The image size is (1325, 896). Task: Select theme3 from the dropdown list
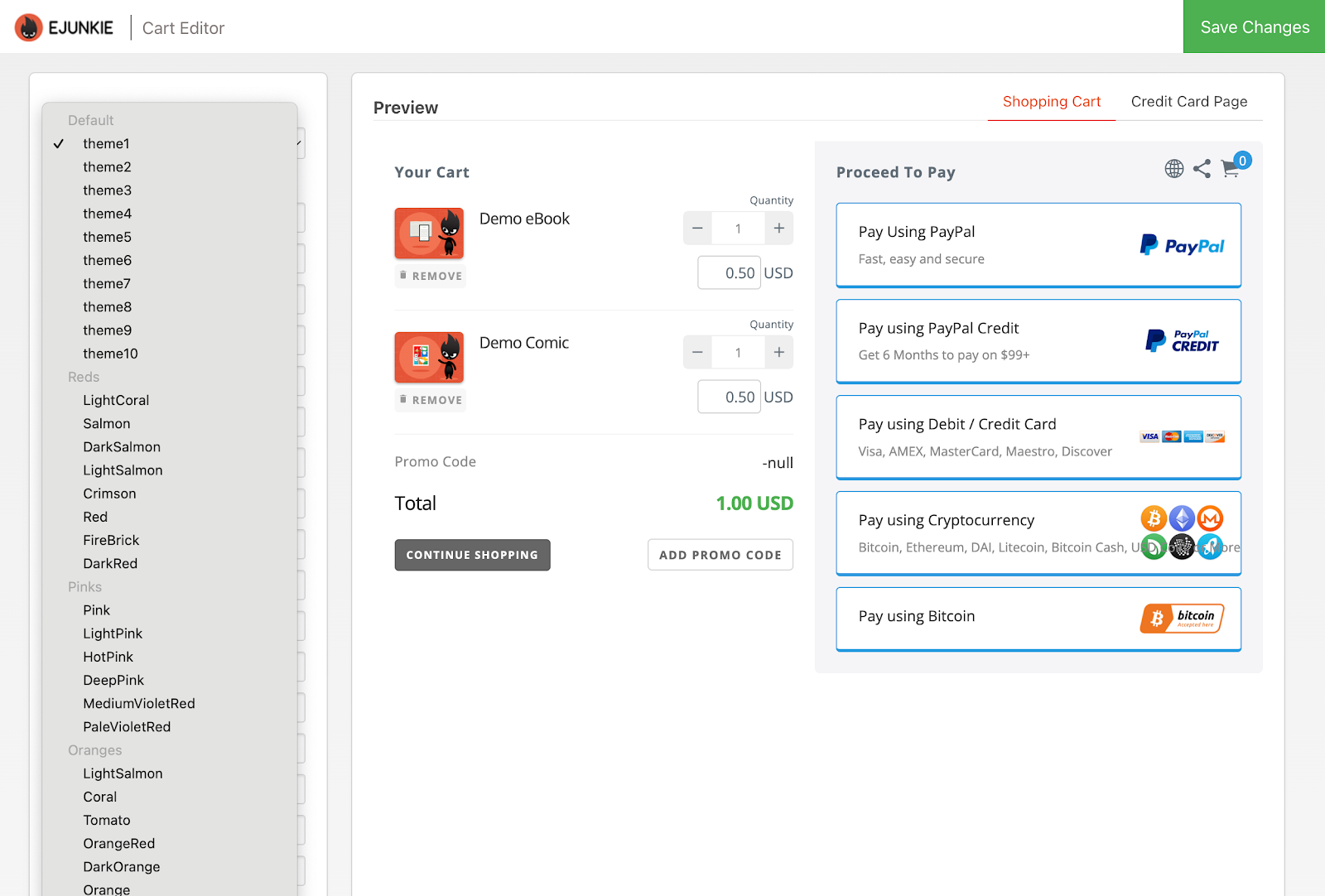coord(170,190)
